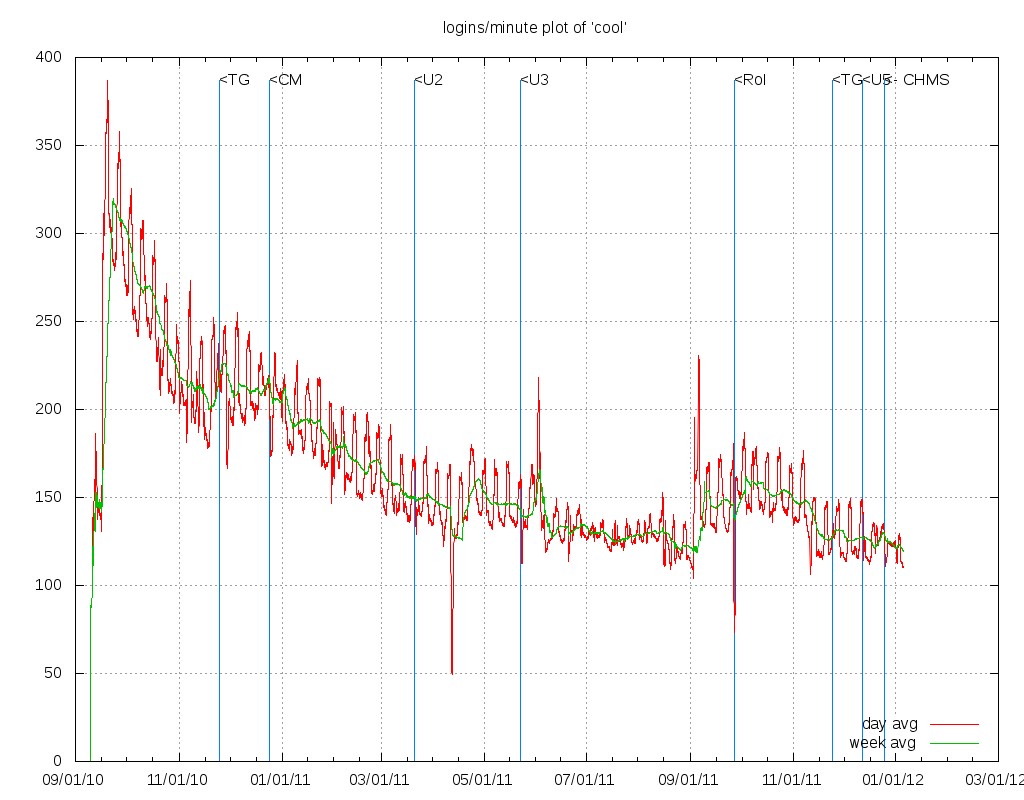Click the "<TG" marker label beside "<U5"

[847, 80]
